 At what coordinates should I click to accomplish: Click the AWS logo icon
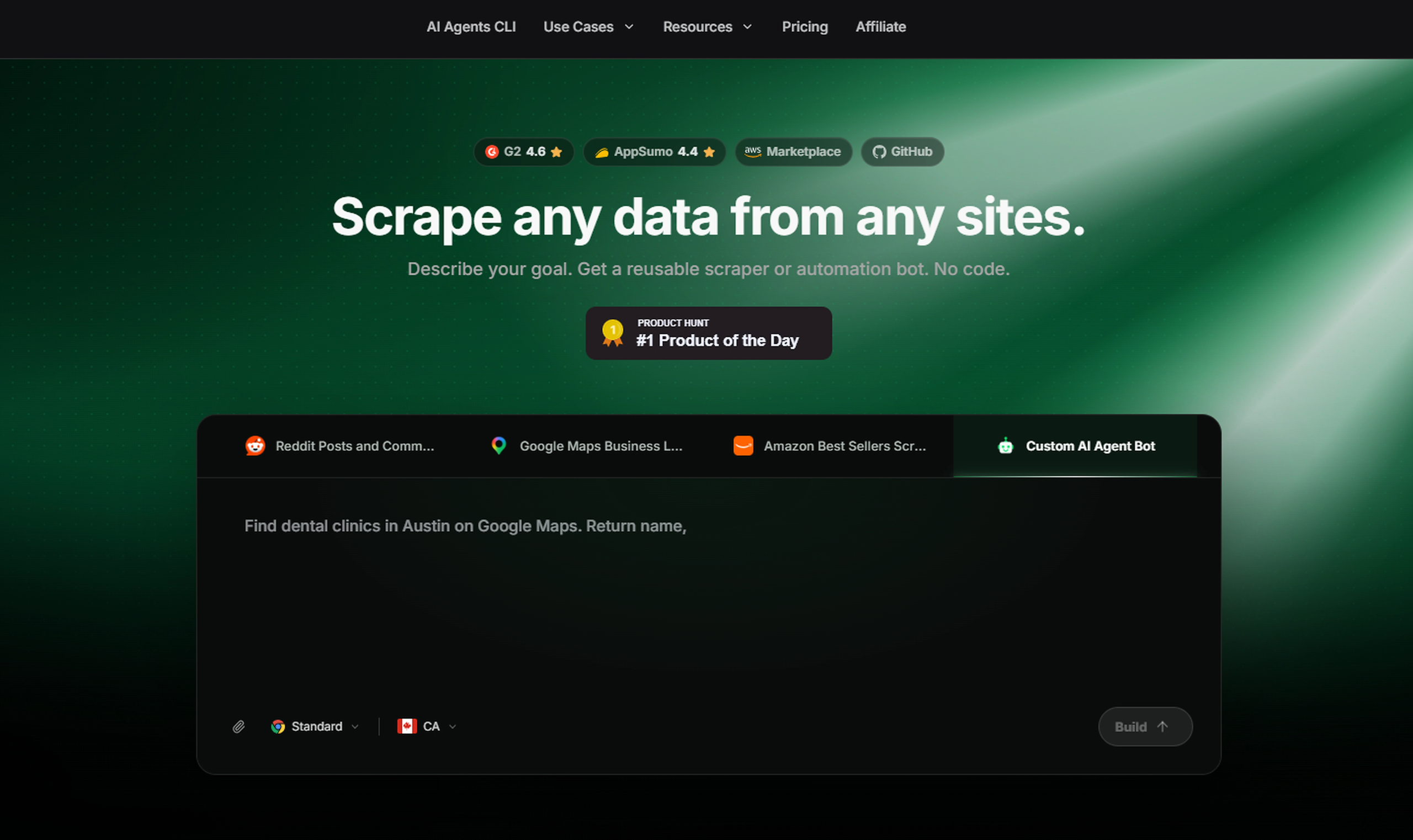pos(753,152)
